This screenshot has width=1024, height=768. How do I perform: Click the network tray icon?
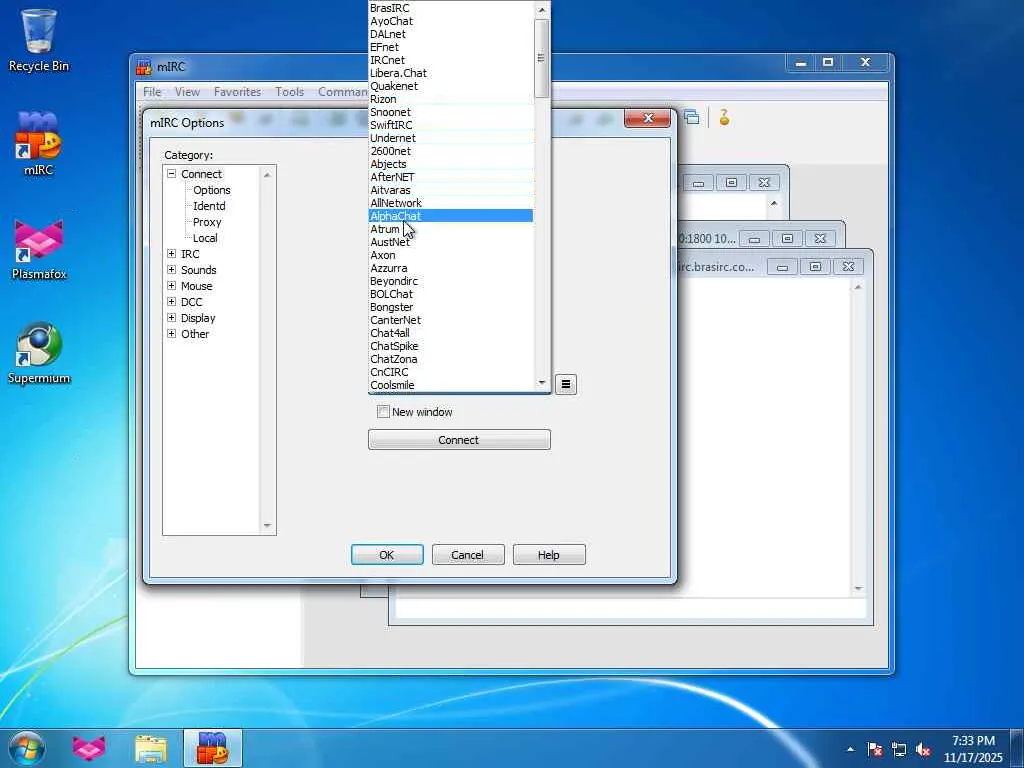pyautogui.click(x=899, y=749)
